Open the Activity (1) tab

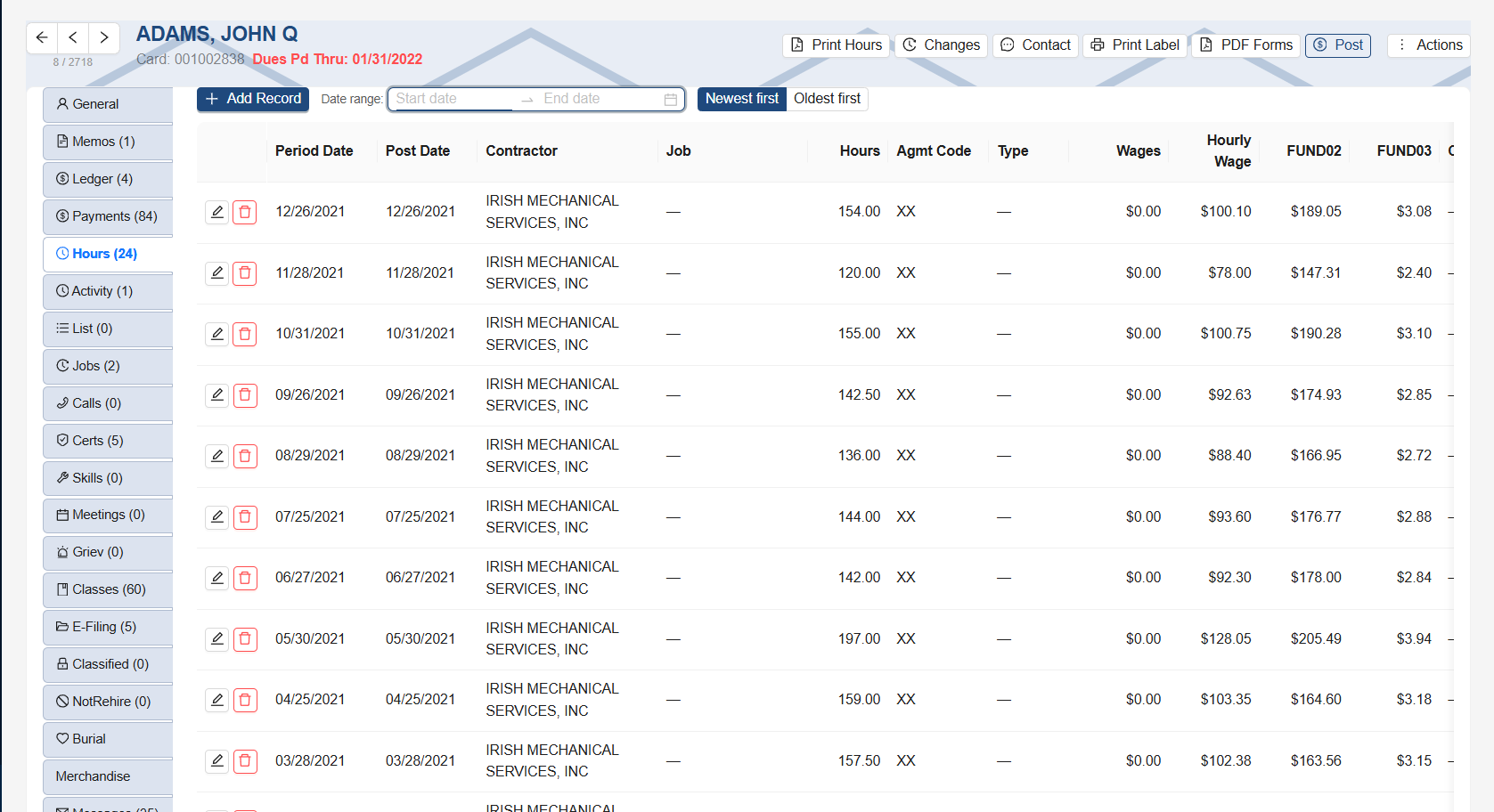pyautogui.click(x=108, y=291)
